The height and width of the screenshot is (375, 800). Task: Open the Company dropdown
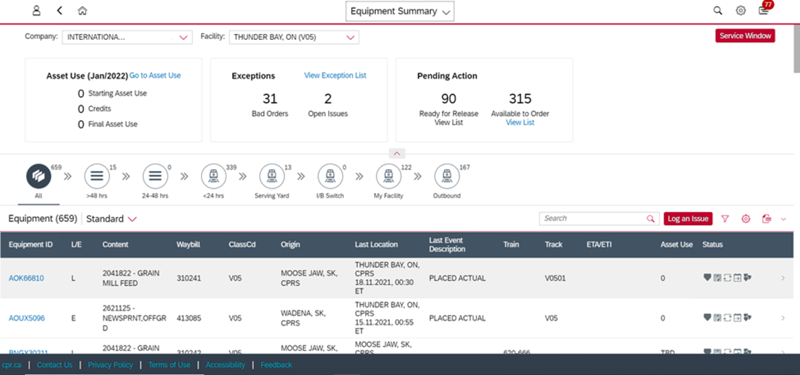click(x=127, y=37)
